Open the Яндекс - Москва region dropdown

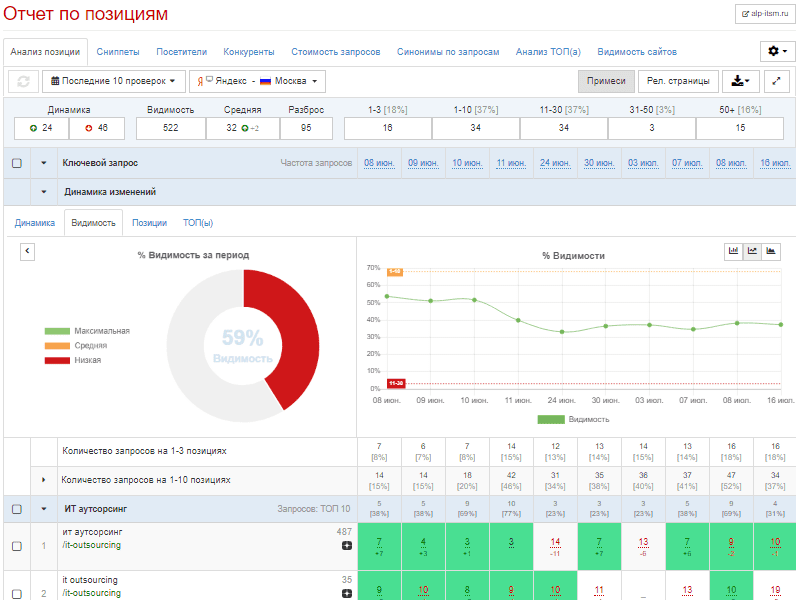coord(259,82)
